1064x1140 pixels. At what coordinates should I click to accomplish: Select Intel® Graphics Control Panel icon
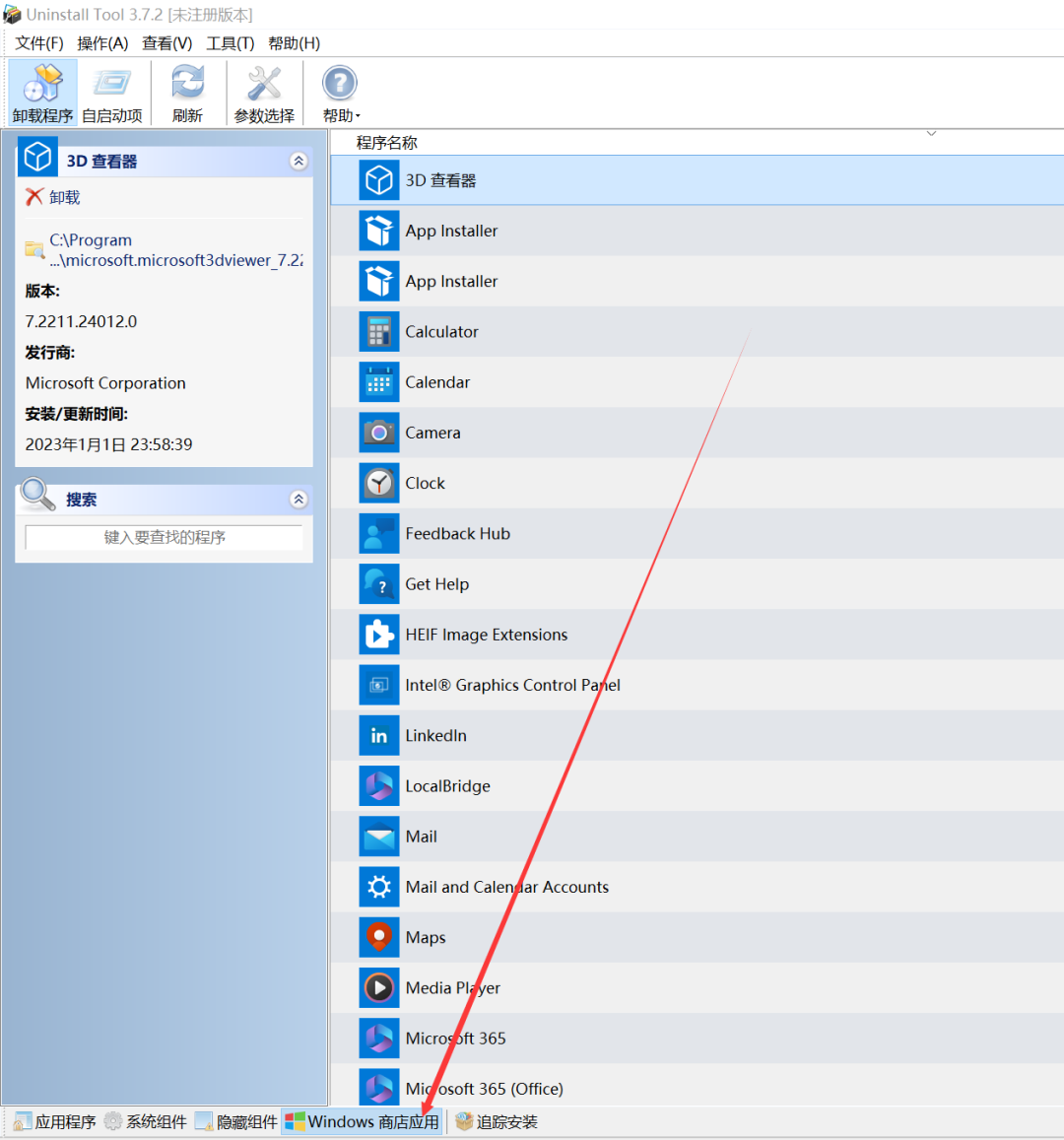click(378, 685)
